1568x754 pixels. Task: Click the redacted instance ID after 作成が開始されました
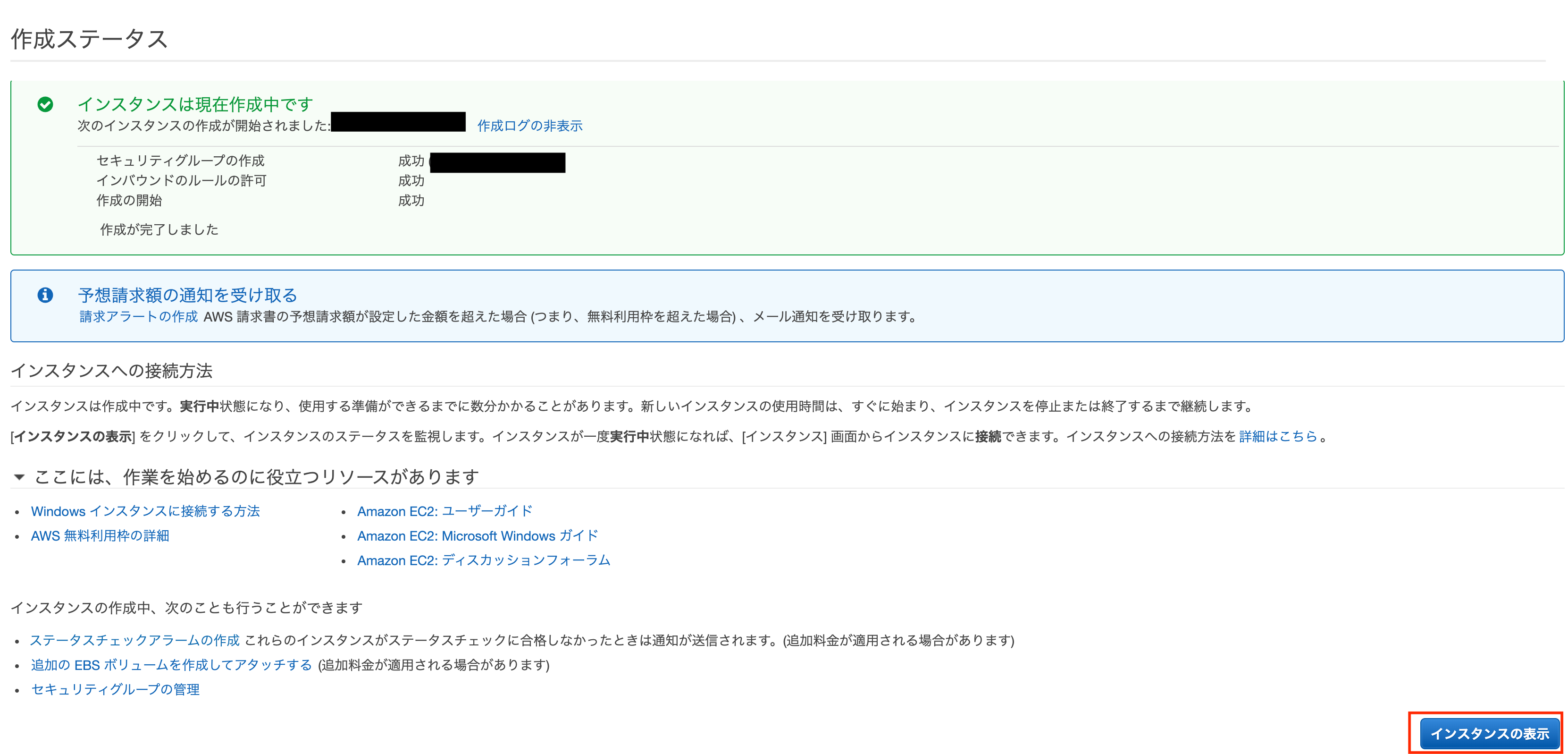click(x=398, y=122)
